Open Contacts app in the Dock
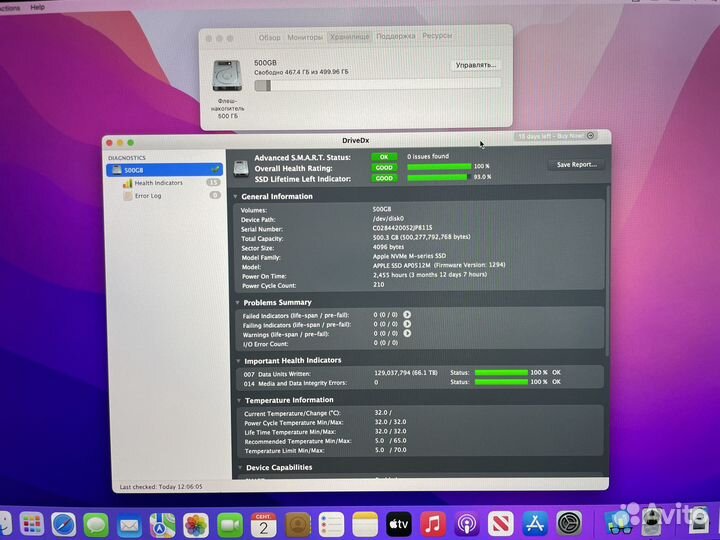Image resolution: width=720 pixels, height=540 pixels. 298,524
